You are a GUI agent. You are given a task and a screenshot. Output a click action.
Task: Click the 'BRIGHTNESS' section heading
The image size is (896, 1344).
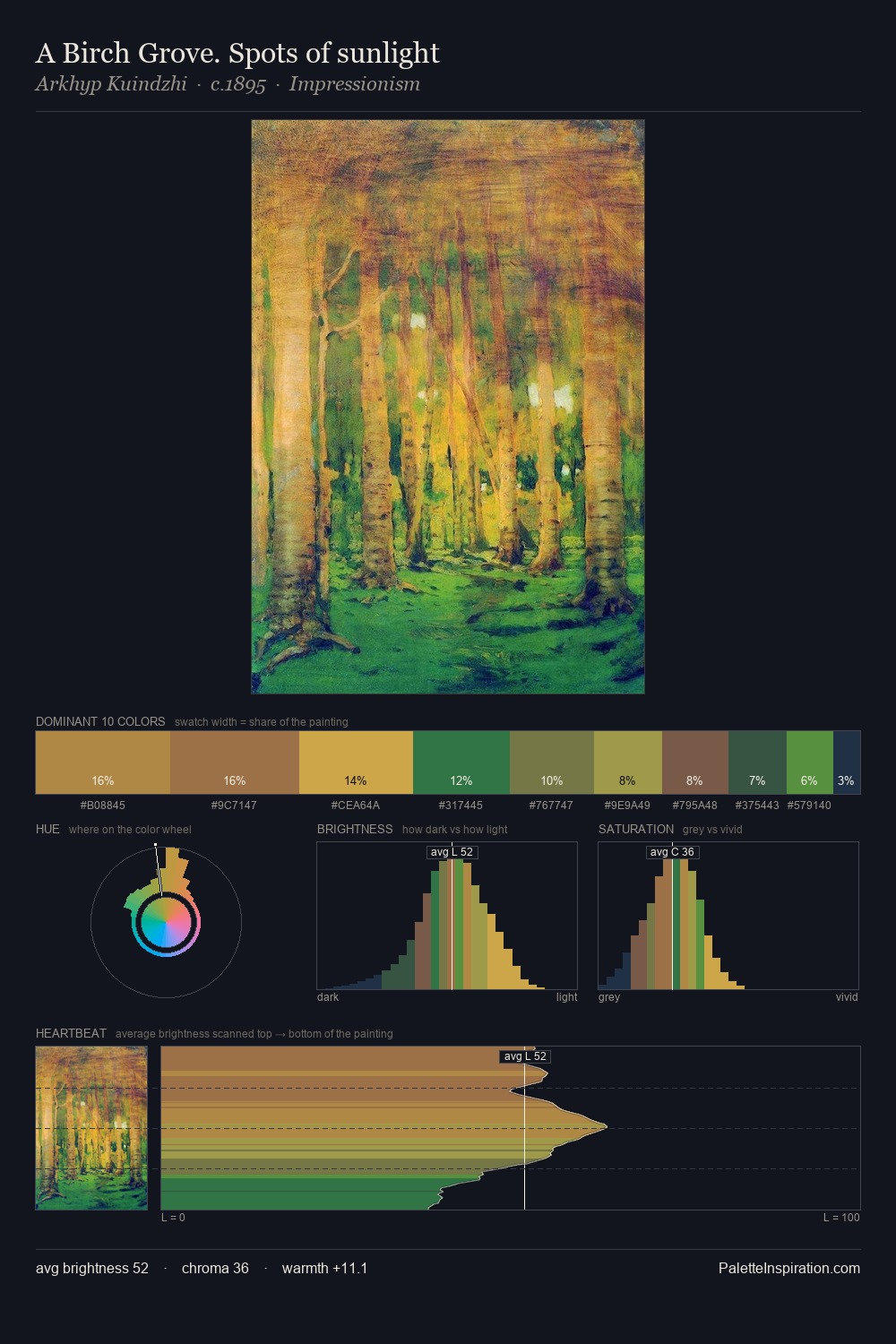coord(355,829)
